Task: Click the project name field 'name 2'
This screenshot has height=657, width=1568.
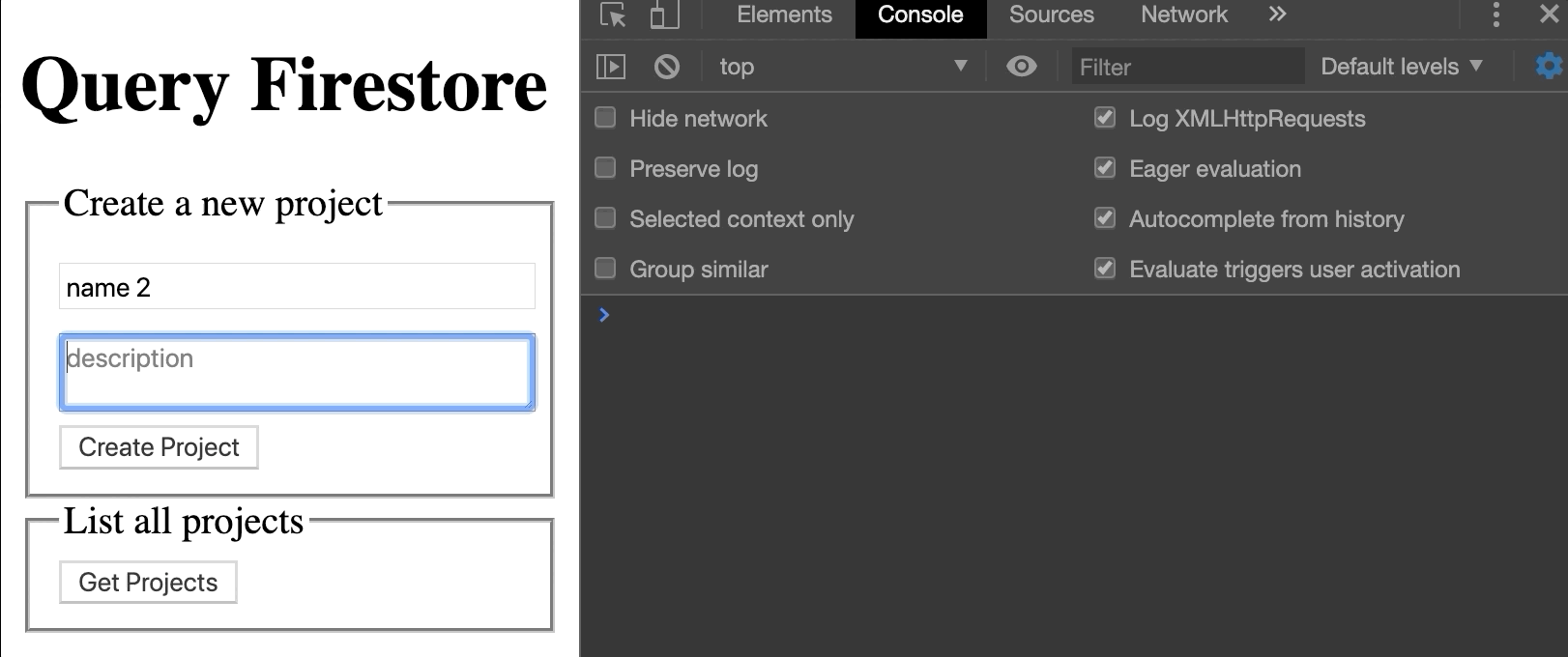Action: 297,287
